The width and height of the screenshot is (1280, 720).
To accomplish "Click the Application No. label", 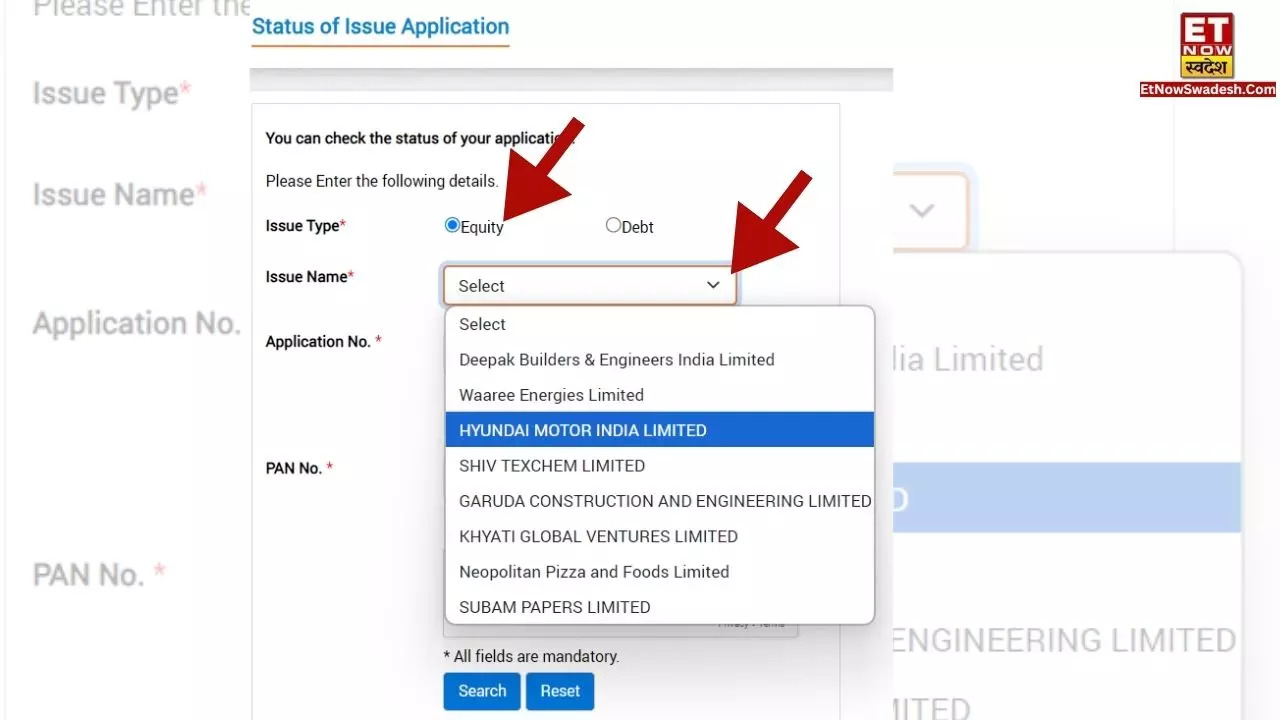I will [x=323, y=342].
